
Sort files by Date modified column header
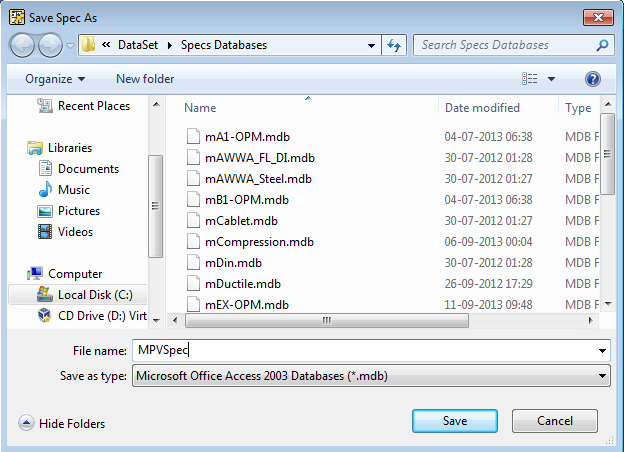pos(482,108)
